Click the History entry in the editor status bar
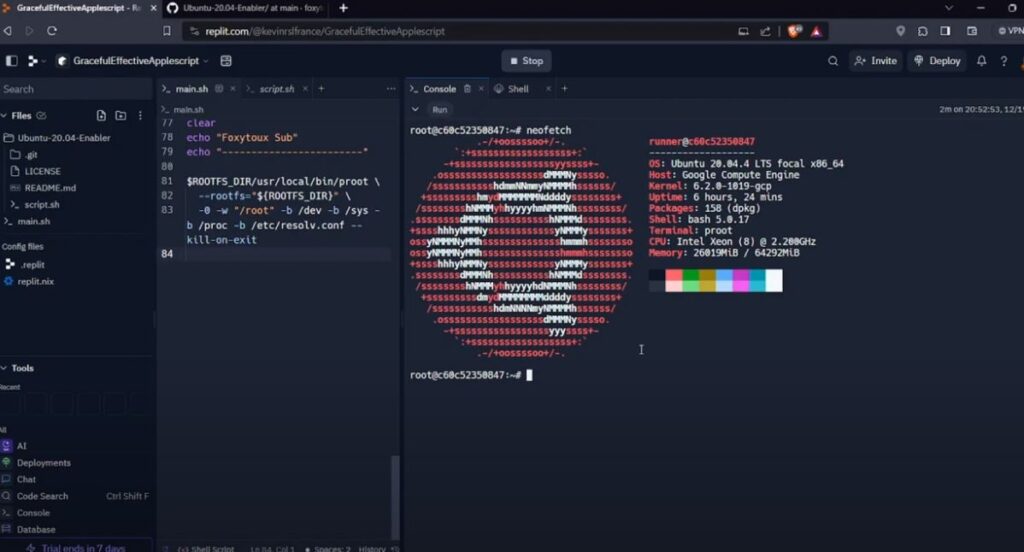 click(x=372, y=549)
